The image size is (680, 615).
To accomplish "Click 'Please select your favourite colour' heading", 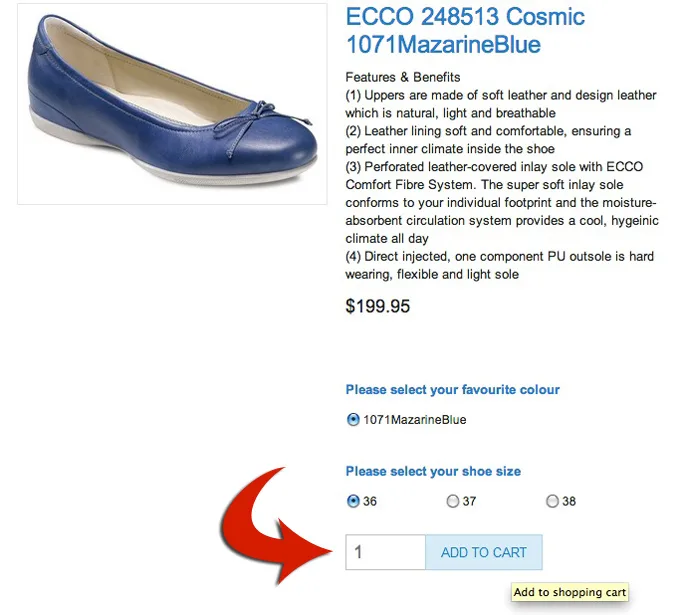I will click(x=453, y=390).
